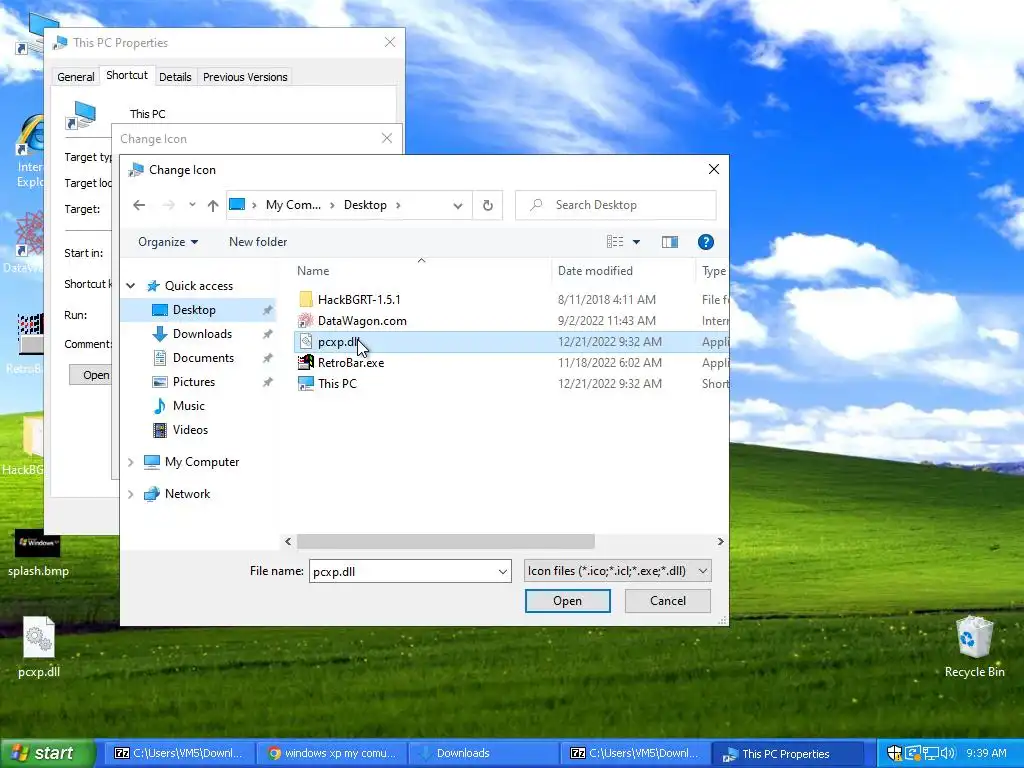
Task: Open address bar history dropdown
Action: (x=458, y=206)
